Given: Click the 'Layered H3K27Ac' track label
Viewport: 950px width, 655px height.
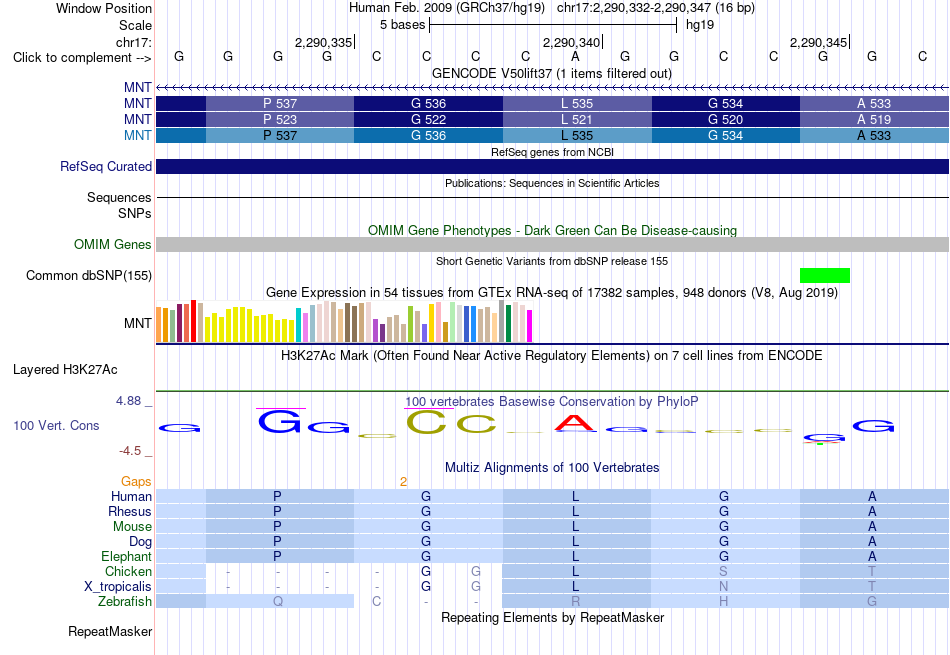Looking at the screenshot, I should point(65,370).
